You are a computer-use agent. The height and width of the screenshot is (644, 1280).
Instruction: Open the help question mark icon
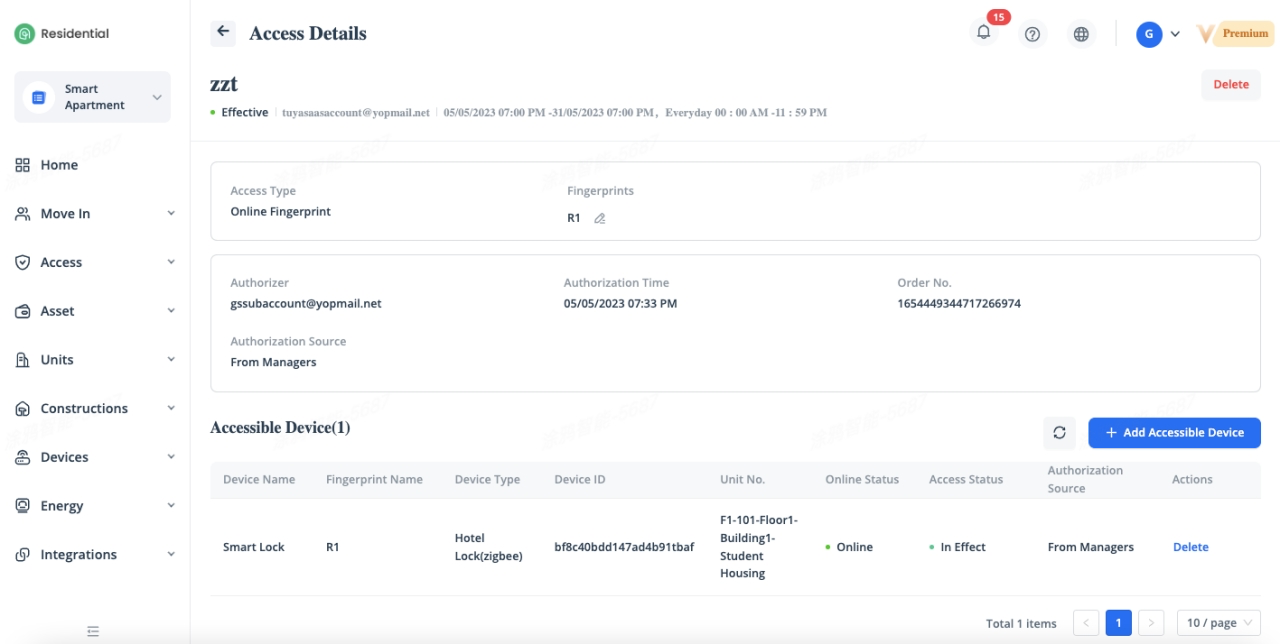pyautogui.click(x=1033, y=34)
